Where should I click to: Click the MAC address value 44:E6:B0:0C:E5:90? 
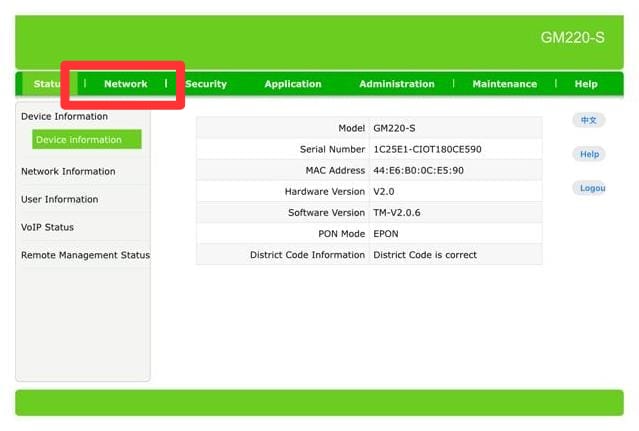pyautogui.click(x=418, y=170)
